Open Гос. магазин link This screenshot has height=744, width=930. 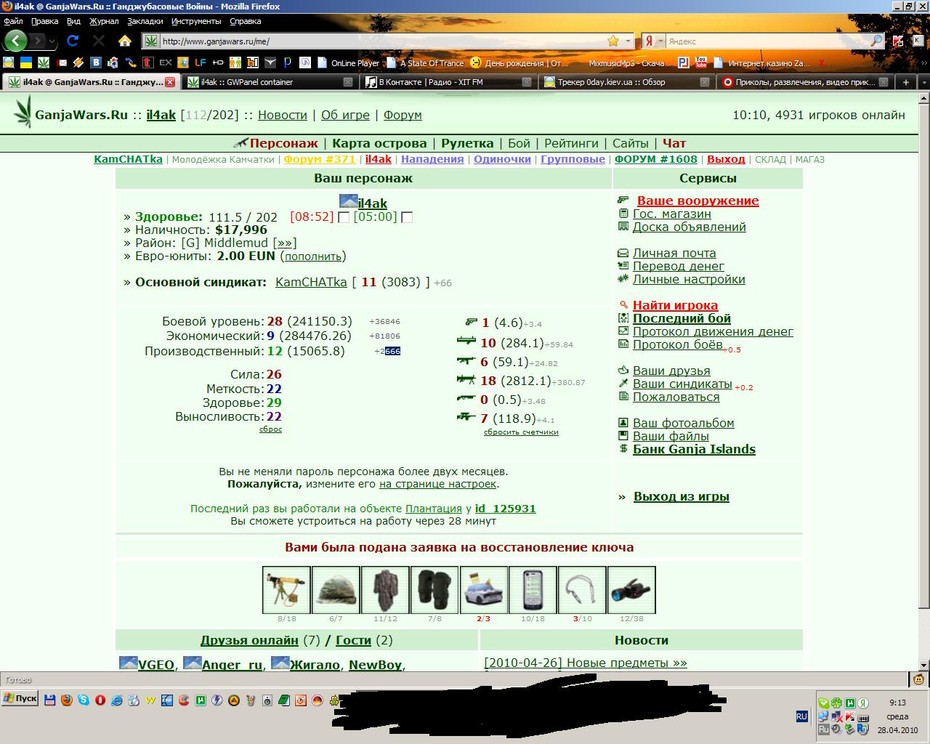coord(671,214)
